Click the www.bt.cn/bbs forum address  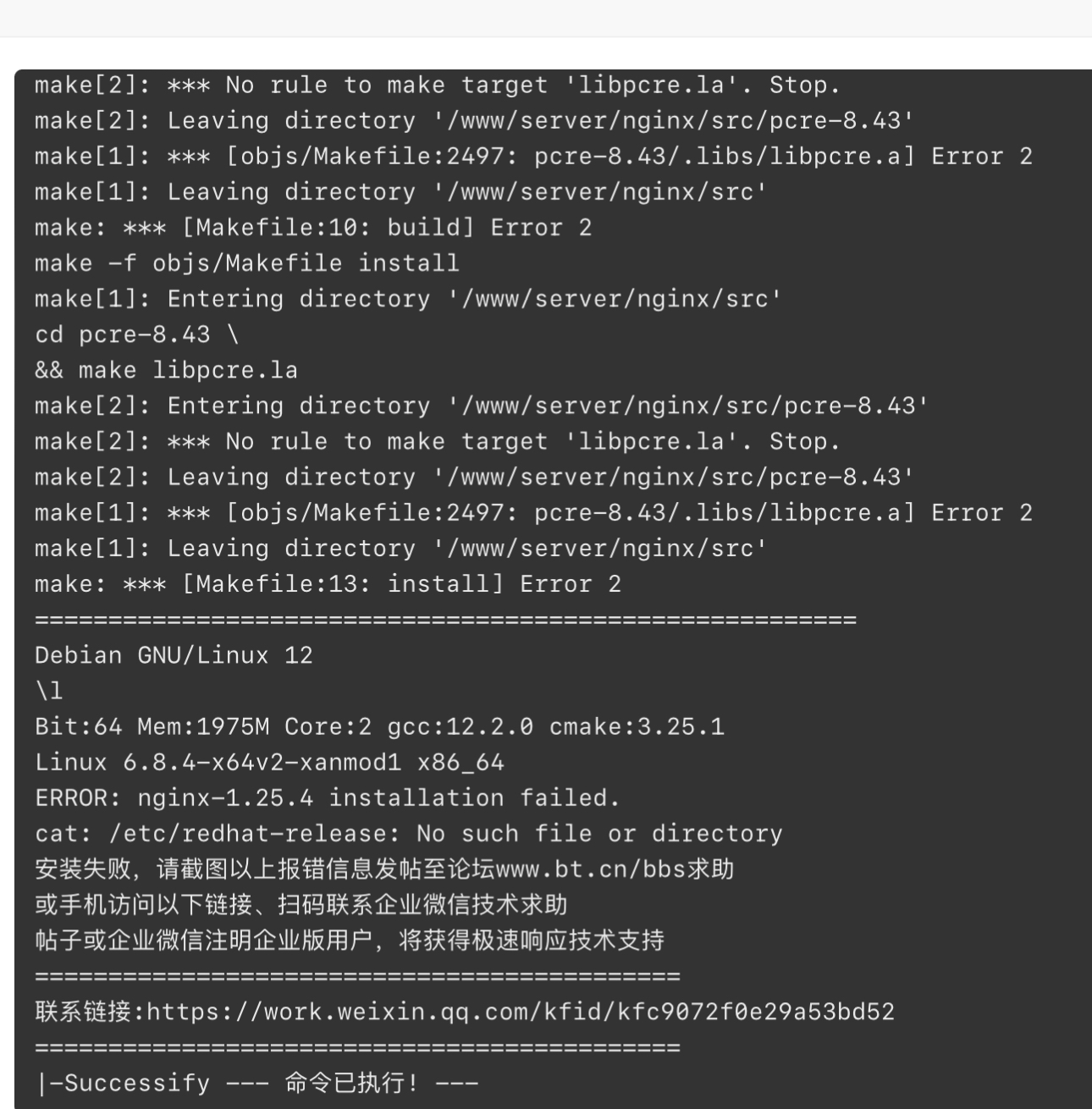(591, 869)
